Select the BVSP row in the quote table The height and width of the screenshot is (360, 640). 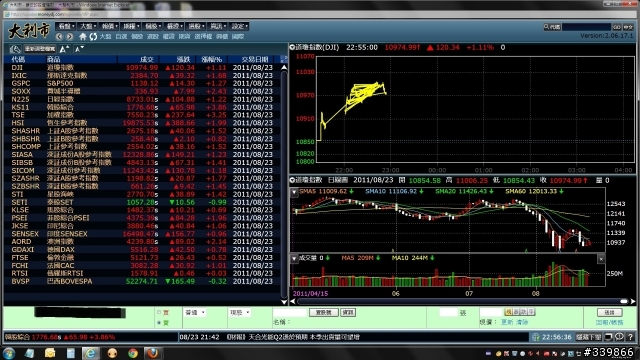(x=142, y=281)
